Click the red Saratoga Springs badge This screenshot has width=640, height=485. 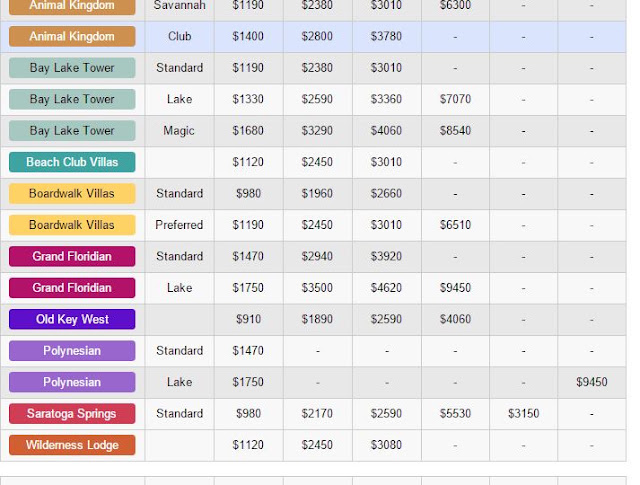(72, 414)
